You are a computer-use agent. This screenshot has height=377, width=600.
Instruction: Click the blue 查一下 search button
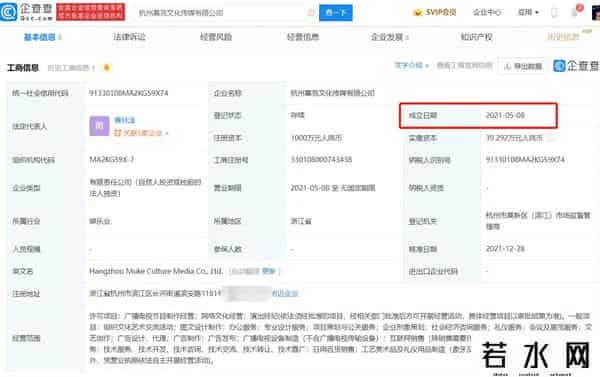click(336, 13)
